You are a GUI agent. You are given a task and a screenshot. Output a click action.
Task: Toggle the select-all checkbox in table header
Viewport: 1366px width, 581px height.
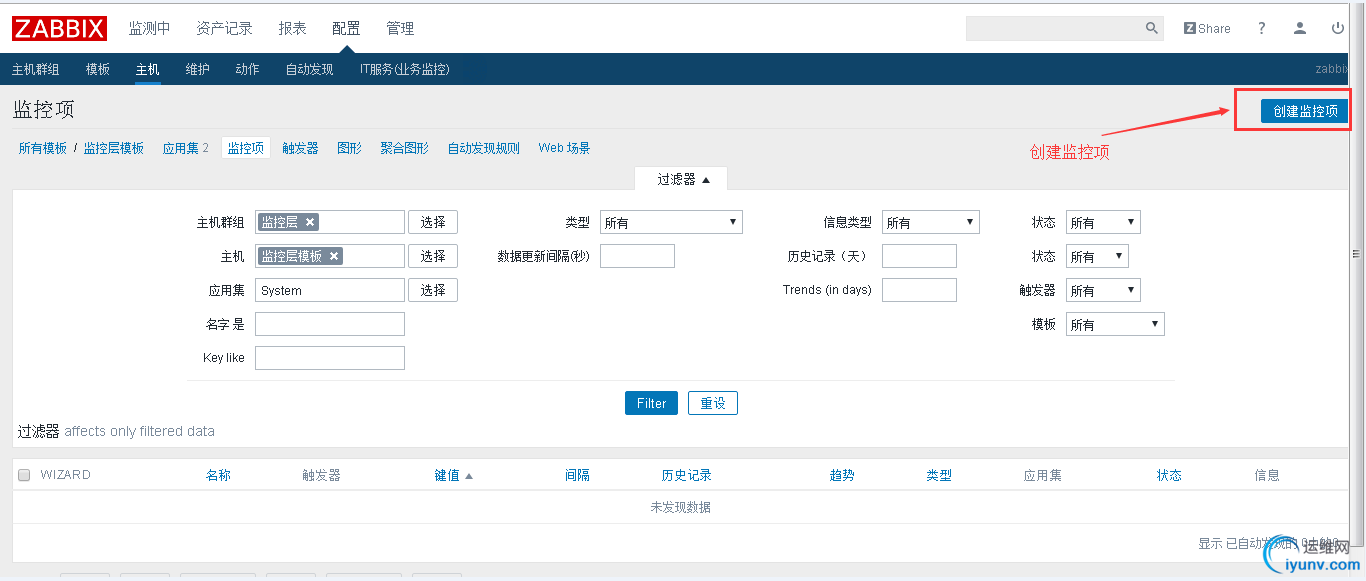pos(24,475)
